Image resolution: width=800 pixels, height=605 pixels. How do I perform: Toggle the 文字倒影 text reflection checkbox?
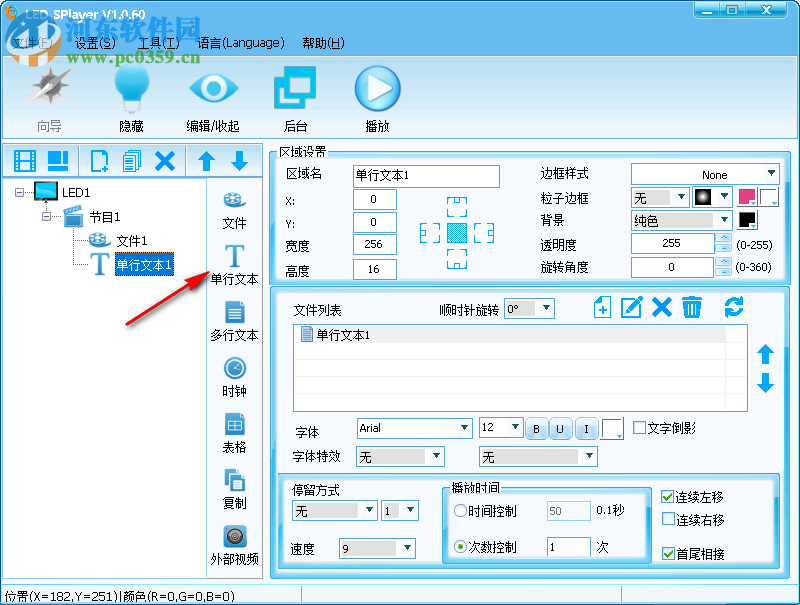(639, 427)
